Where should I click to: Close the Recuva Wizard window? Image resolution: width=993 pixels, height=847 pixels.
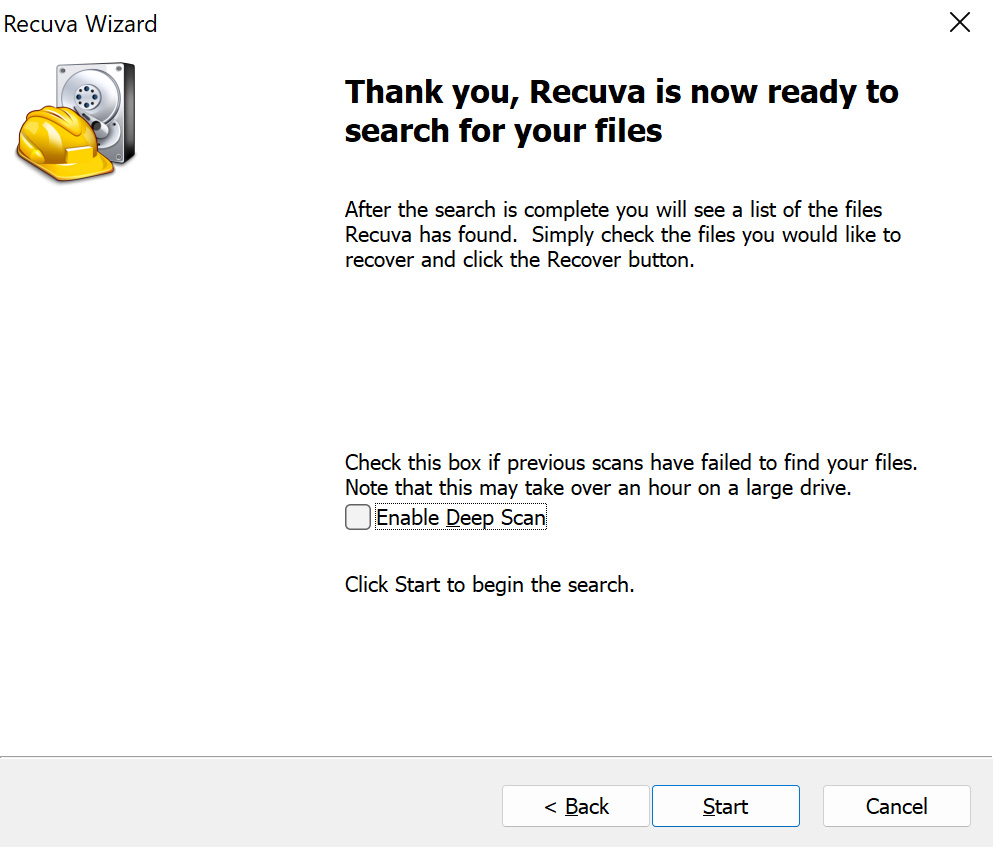point(960,23)
